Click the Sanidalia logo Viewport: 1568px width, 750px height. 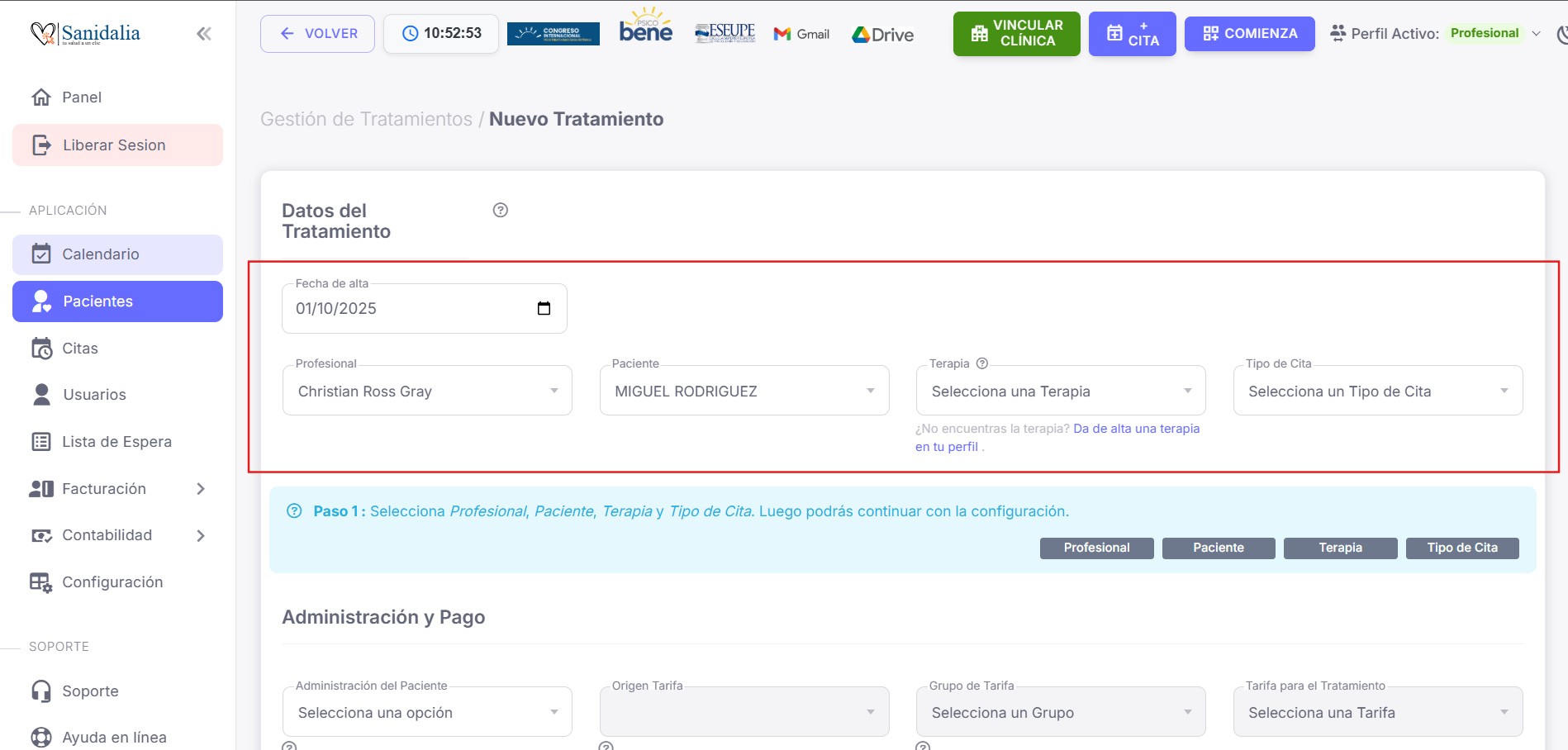point(85,34)
